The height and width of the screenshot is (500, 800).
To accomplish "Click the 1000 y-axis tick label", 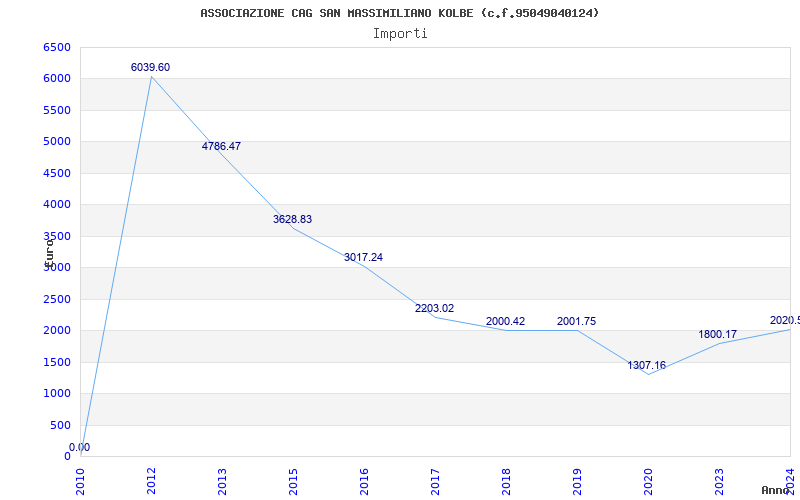I will click(57, 393).
